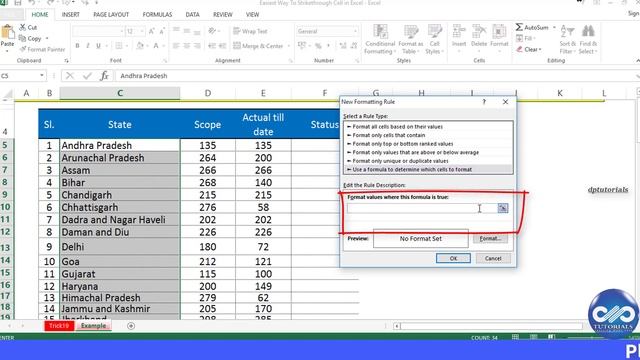Image resolution: width=640 pixels, height=360 pixels.
Task: Open the font name dropdown
Action: coord(121,31)
